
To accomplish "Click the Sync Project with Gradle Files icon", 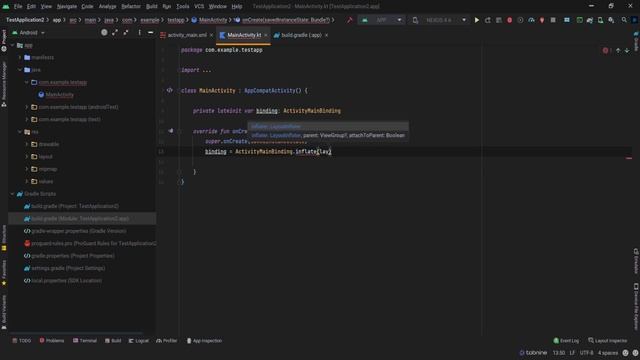I will [x=589, y=20].
